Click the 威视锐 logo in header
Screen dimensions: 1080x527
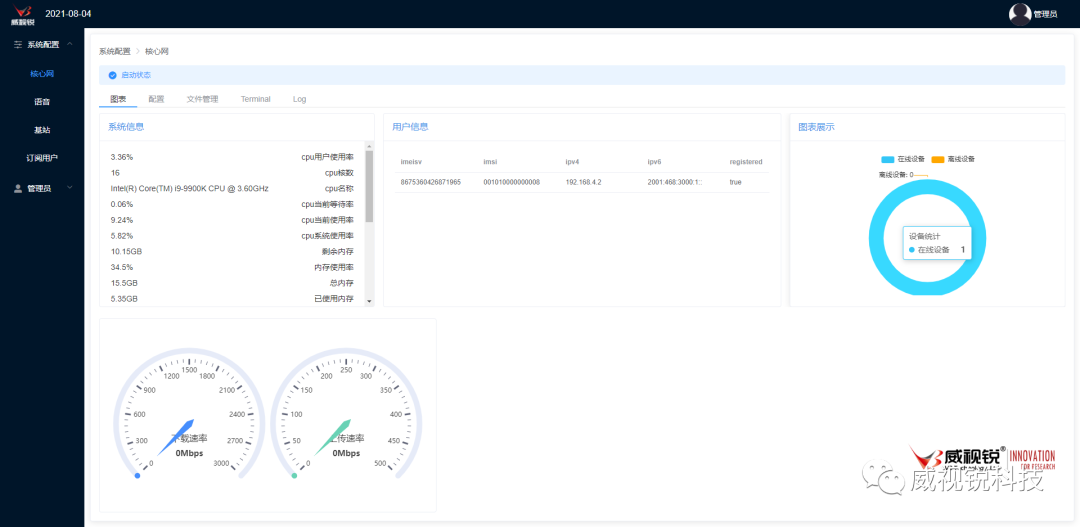pyautogui.click(x=23, y=14)
